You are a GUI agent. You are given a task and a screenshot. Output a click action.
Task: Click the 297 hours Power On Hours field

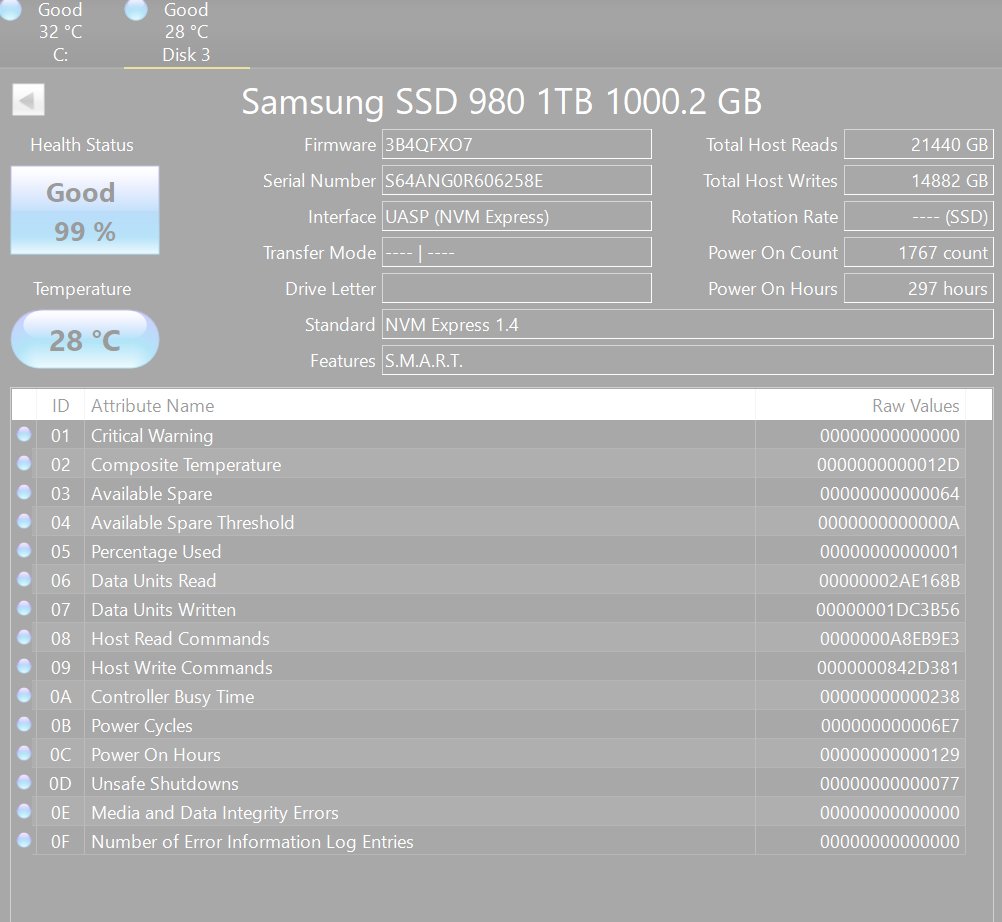918,288
